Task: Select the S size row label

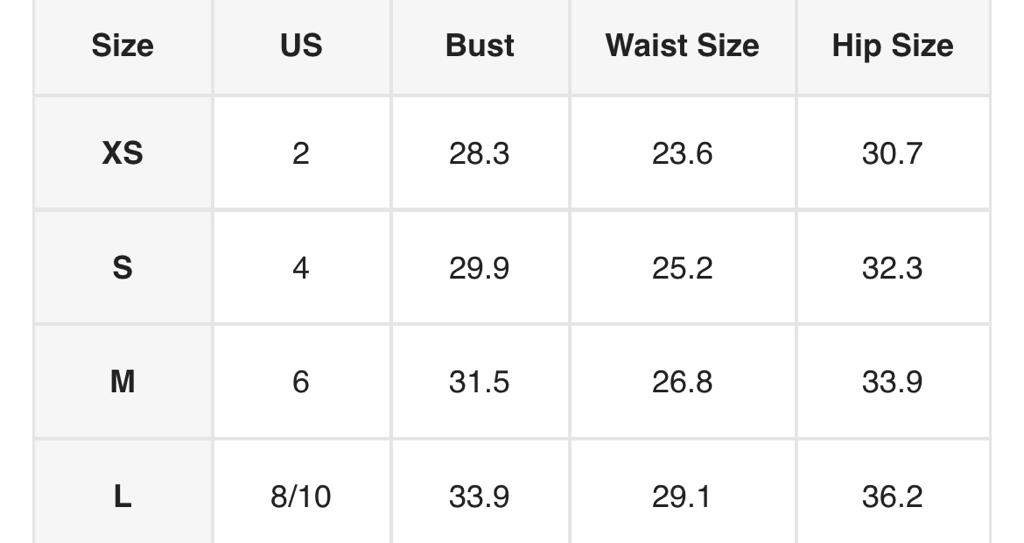Action: [x=122, y=268]
